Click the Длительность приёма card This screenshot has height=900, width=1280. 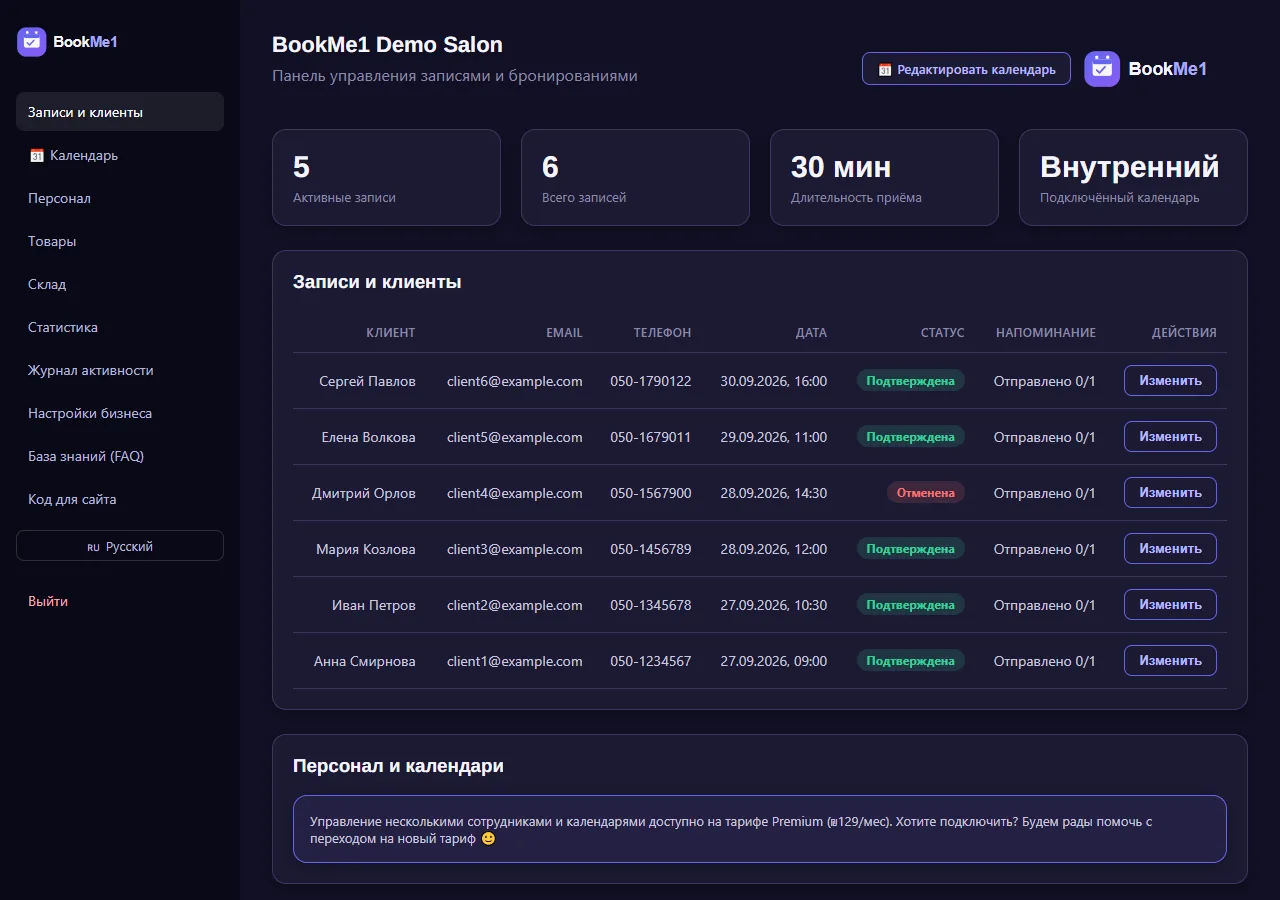(x=884, y=177)
